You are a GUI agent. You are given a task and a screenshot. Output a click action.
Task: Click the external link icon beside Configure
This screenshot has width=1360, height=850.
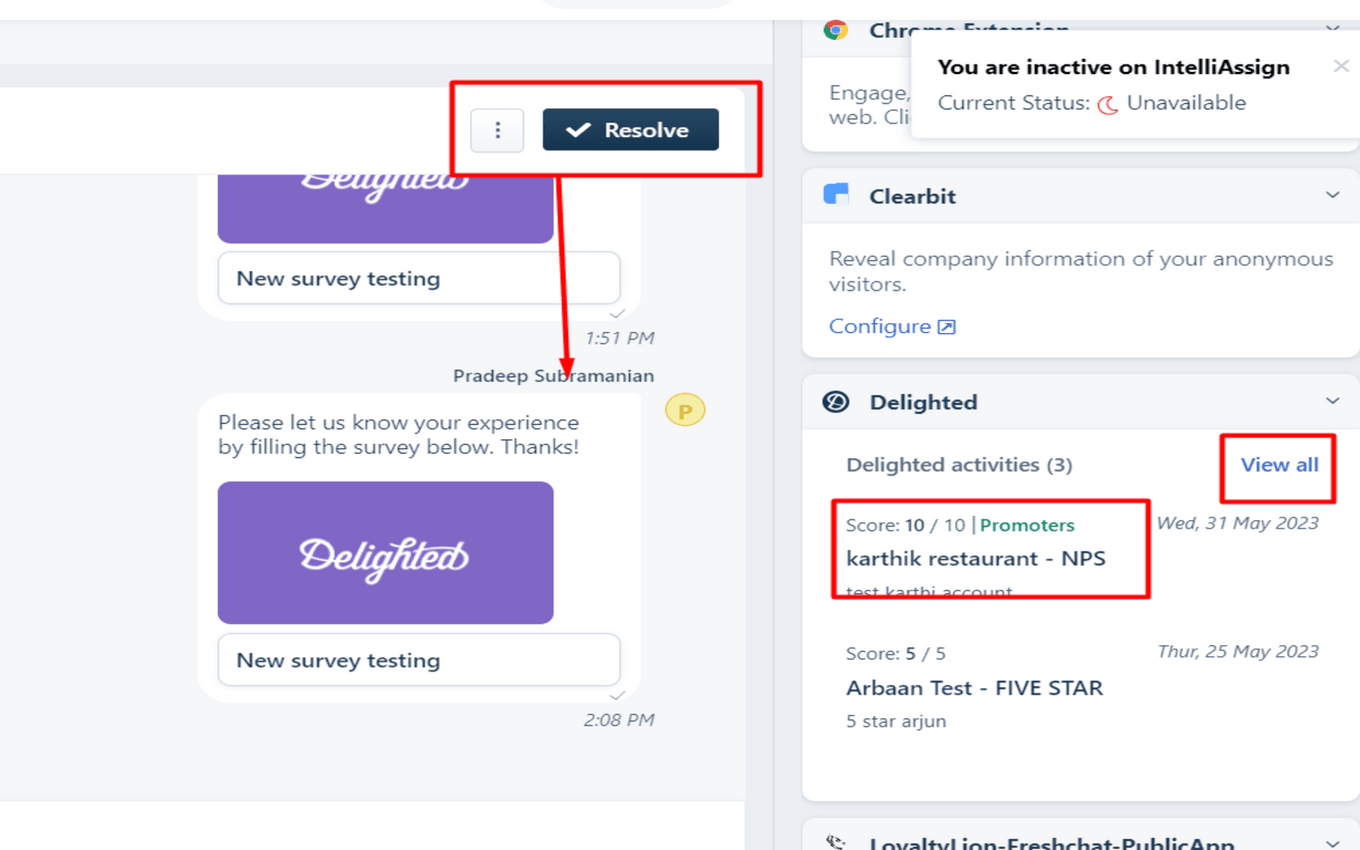point(945,326)
